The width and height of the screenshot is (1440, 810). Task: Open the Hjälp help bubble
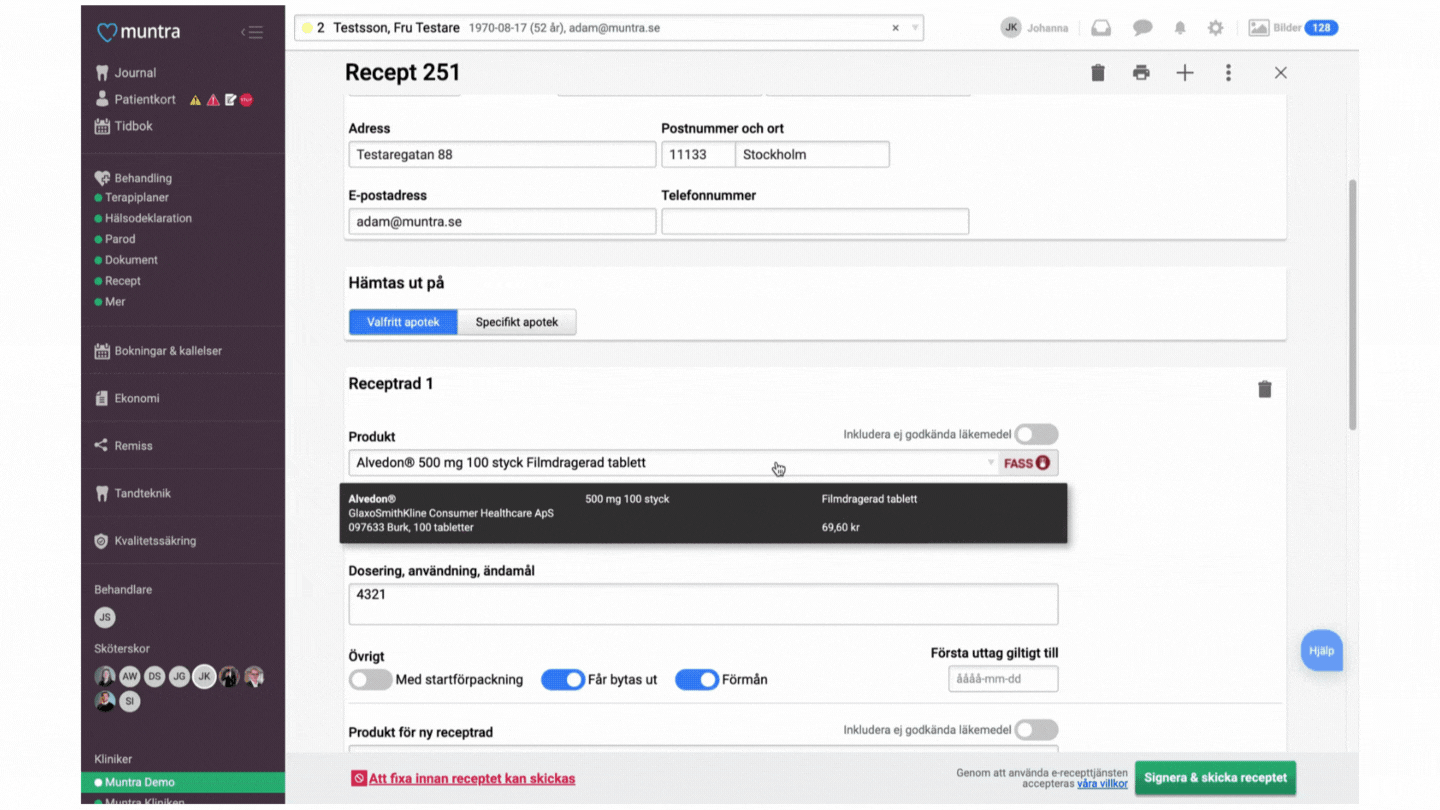pyautogui.click(x=1321, y=651)
